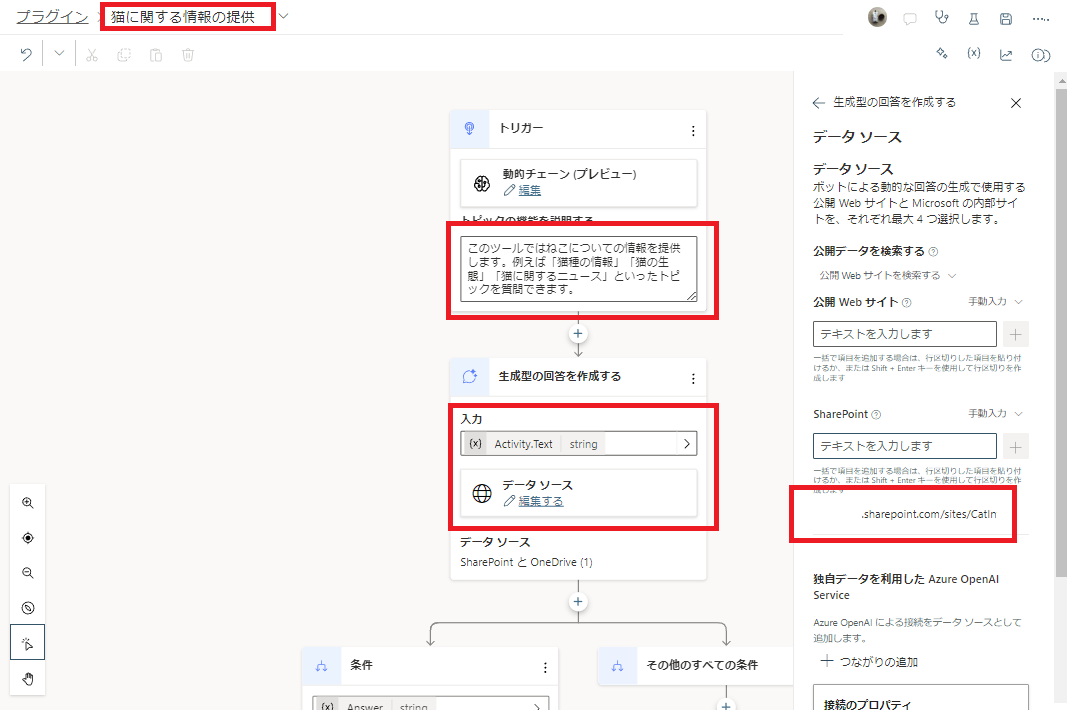Click the 編集 link under 動的チェーン
The width and height of the screenshot is (1067, 710).
(x=528, y=190)
